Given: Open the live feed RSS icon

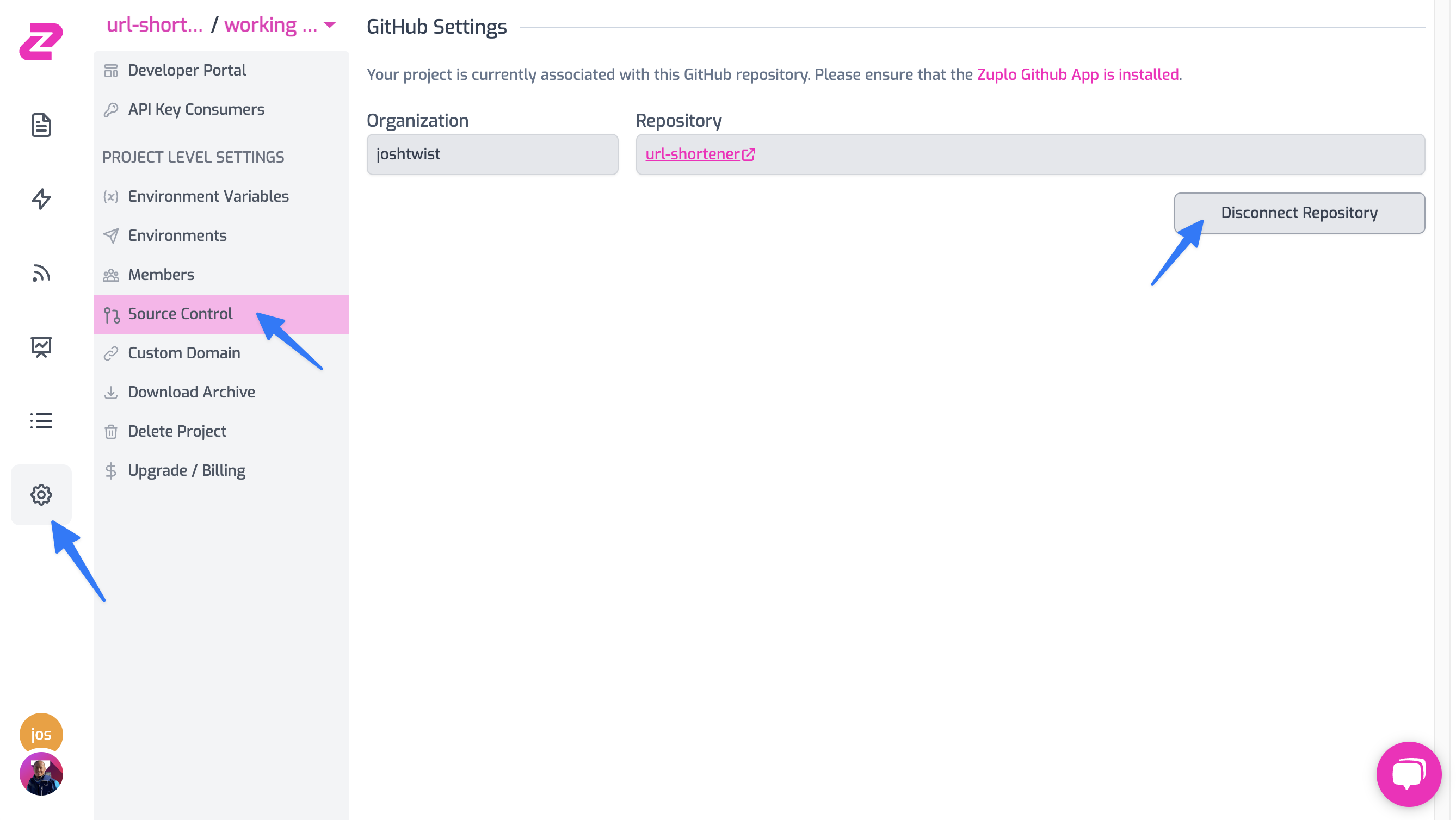Looking at the screenshot, I should point(41,274).
